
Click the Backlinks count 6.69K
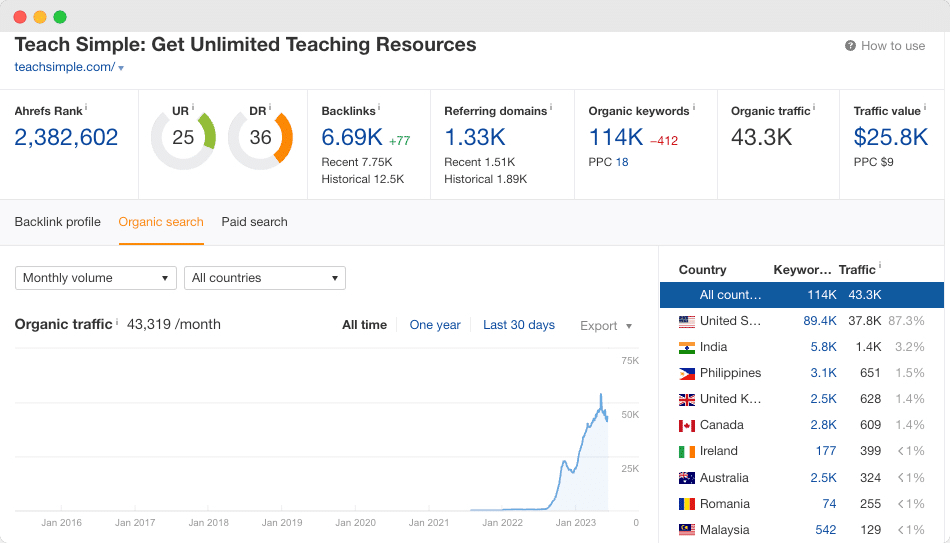pyautogui.click(x=352, y=138)
